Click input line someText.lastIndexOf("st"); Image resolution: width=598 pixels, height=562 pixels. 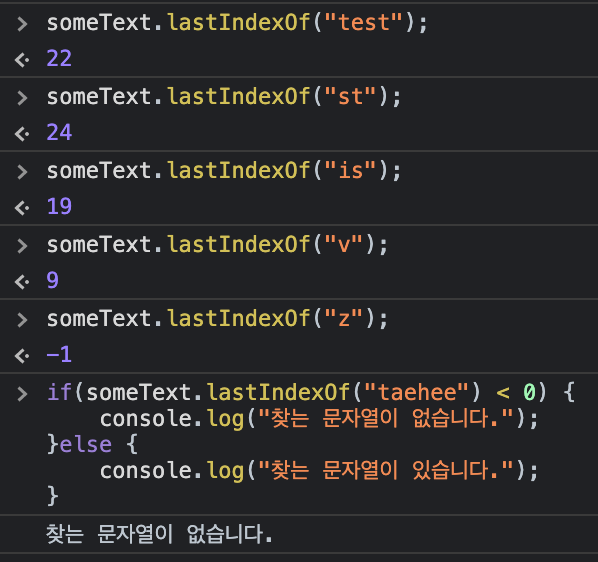click(x=223, y=96)
